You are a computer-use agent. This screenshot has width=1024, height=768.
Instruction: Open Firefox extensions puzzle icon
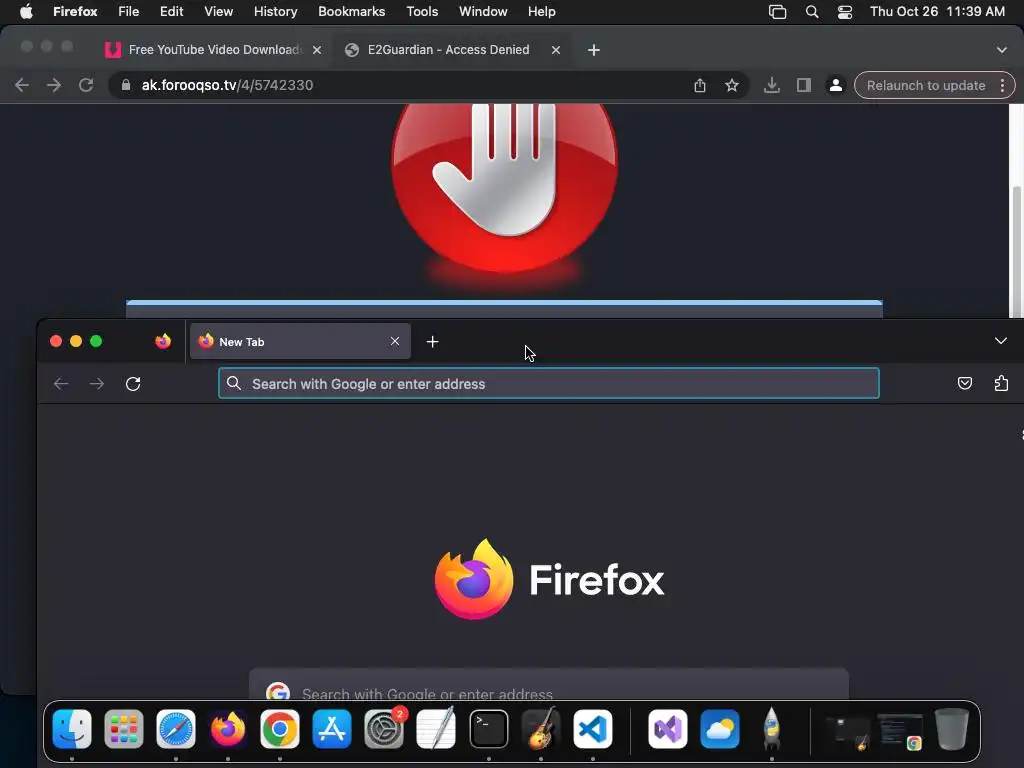(1001, 383)
